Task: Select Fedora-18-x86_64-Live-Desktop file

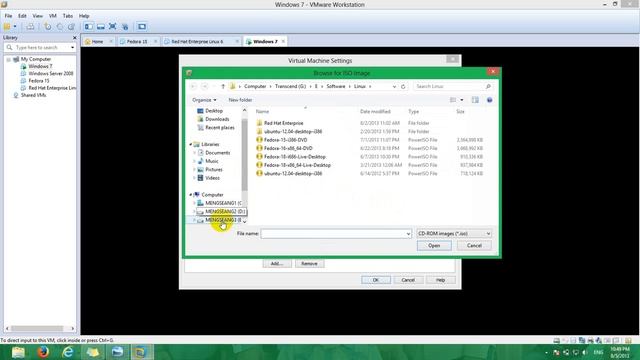Action: tap(297, 165)
